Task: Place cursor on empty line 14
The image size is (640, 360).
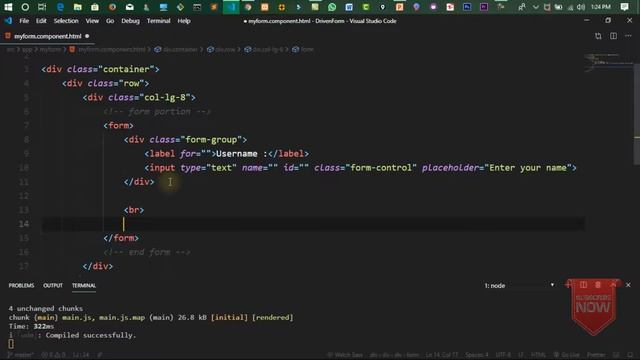Action: [x=313, y=224]
